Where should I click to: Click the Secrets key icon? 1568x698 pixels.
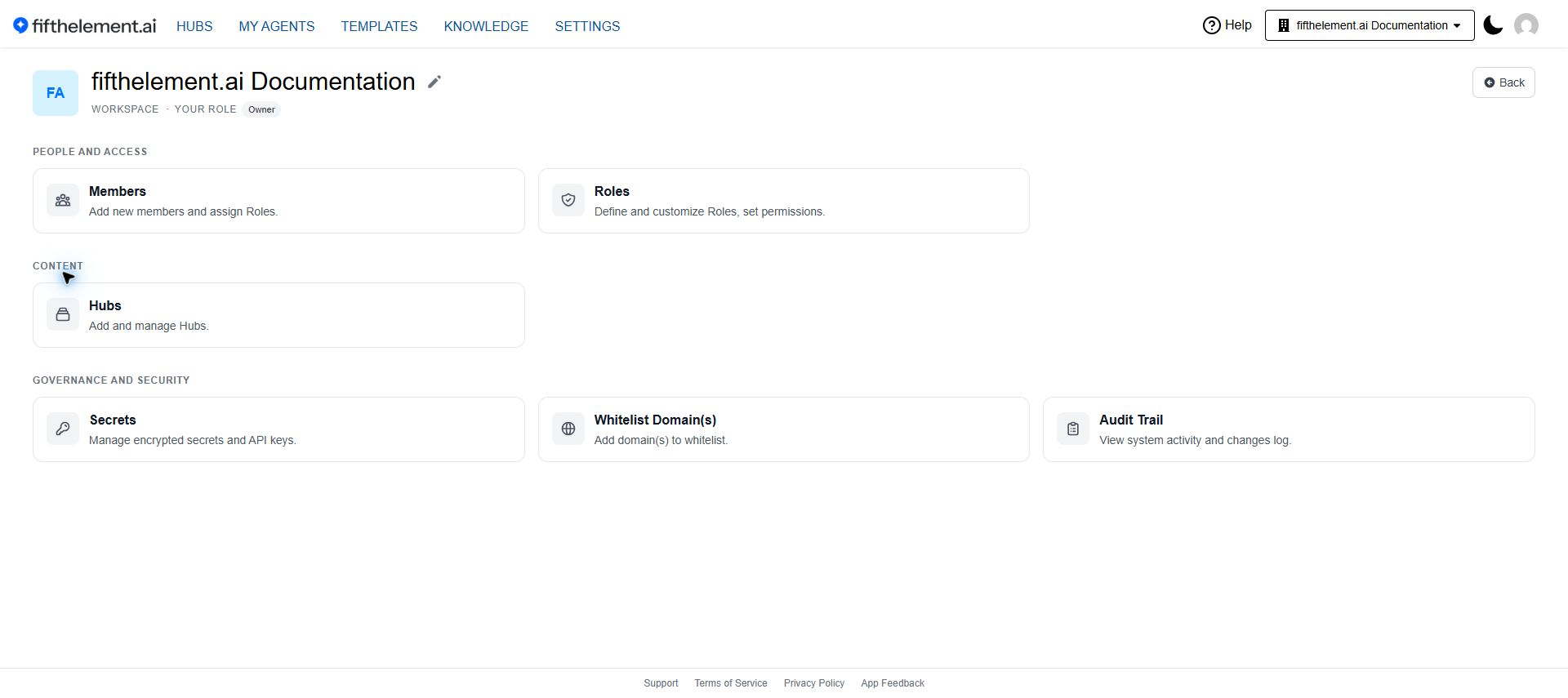(63, 429)
